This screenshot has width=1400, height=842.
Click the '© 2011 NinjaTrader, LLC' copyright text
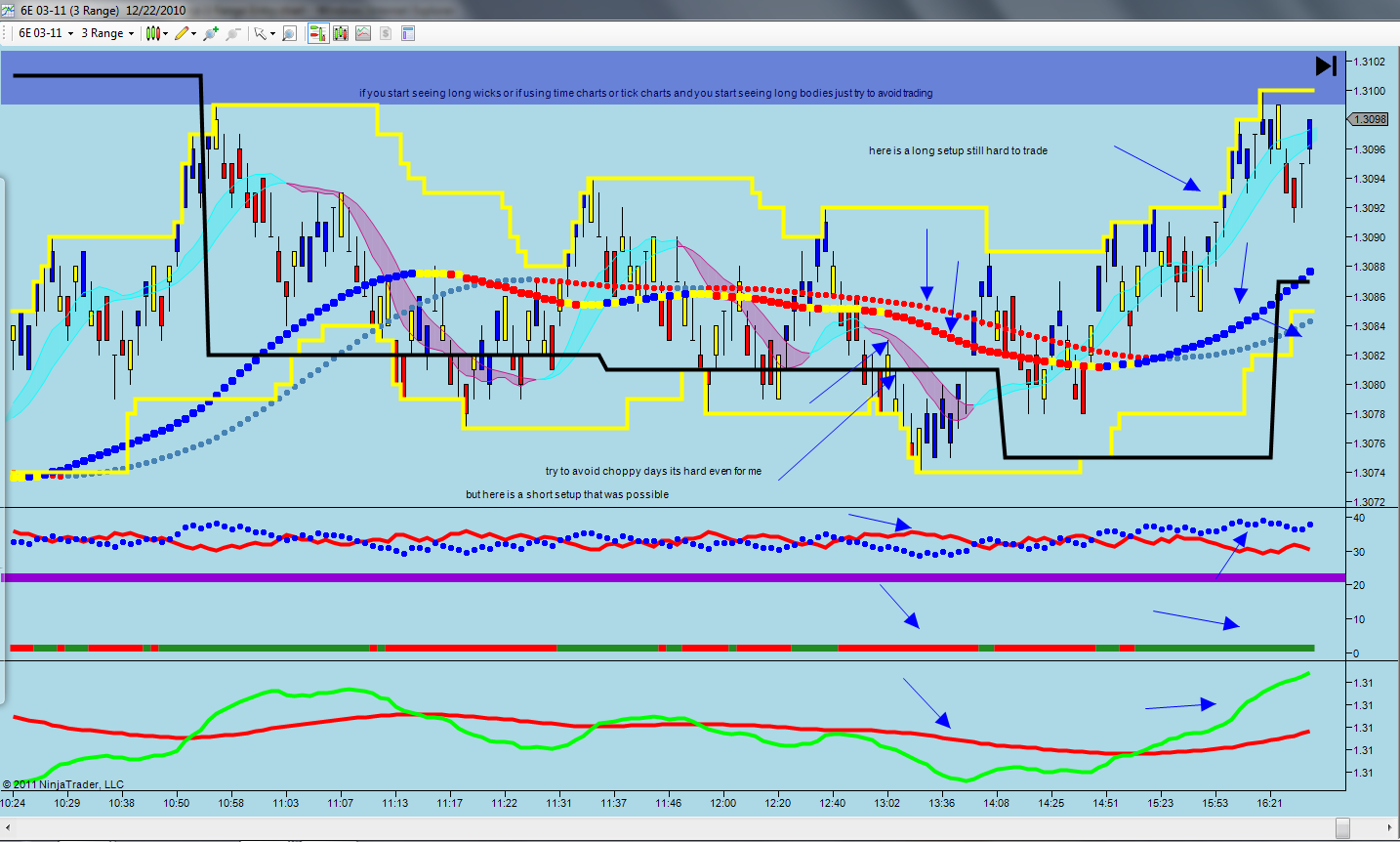tap(63, 784)
